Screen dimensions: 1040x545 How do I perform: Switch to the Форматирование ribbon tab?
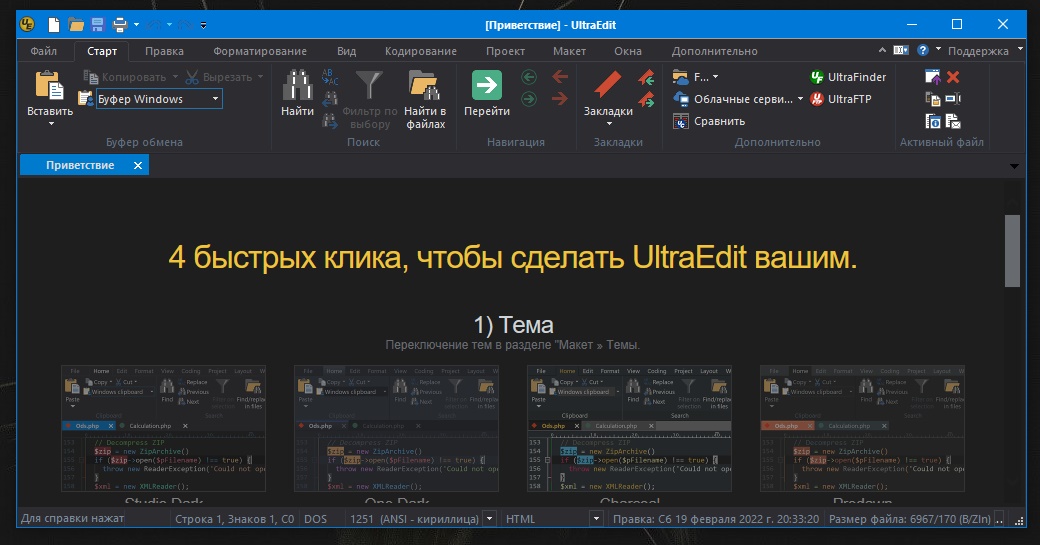click(260, 51)
